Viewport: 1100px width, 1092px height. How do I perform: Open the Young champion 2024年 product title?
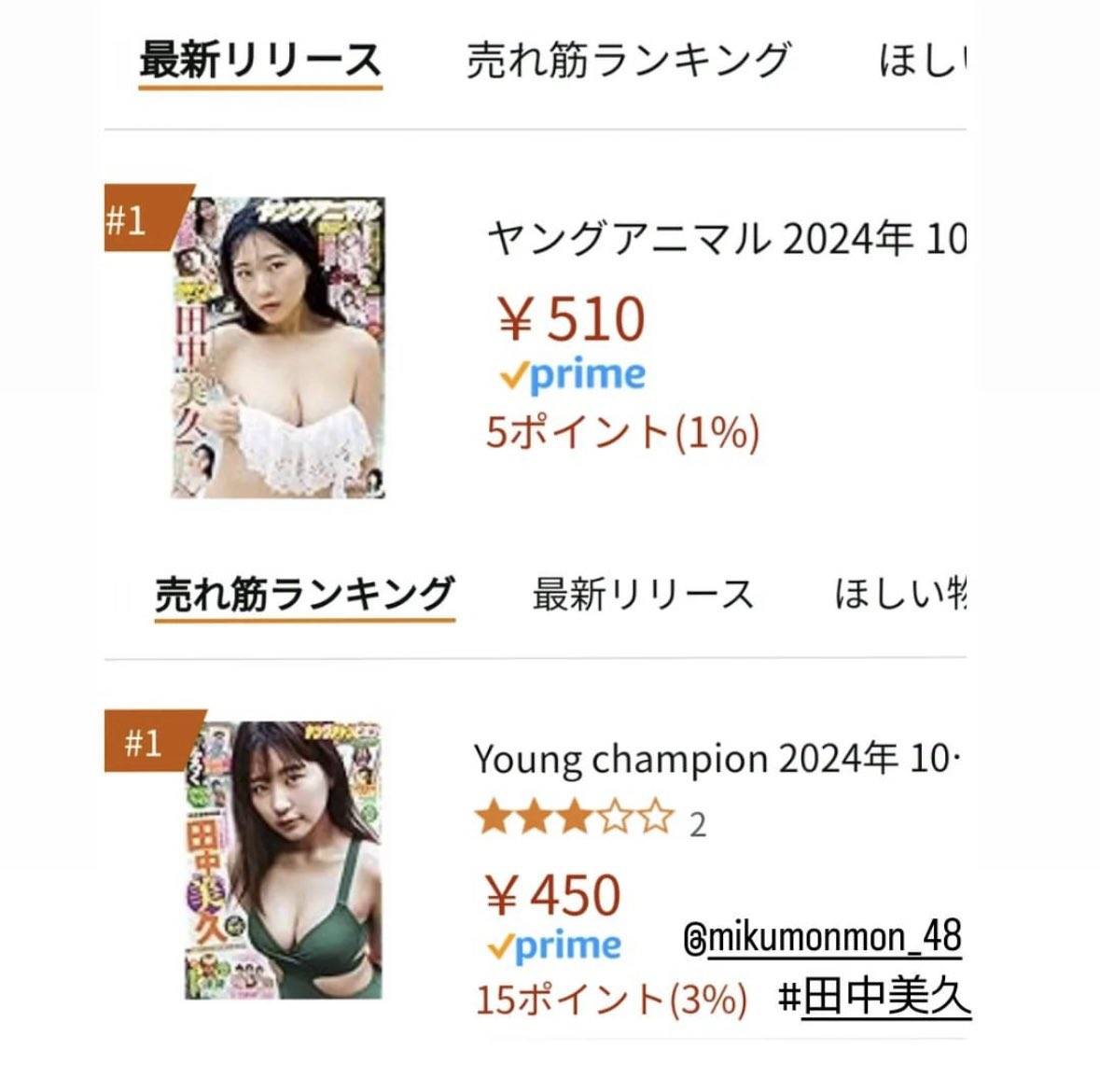pyautogui.click(x=716, y=760)
